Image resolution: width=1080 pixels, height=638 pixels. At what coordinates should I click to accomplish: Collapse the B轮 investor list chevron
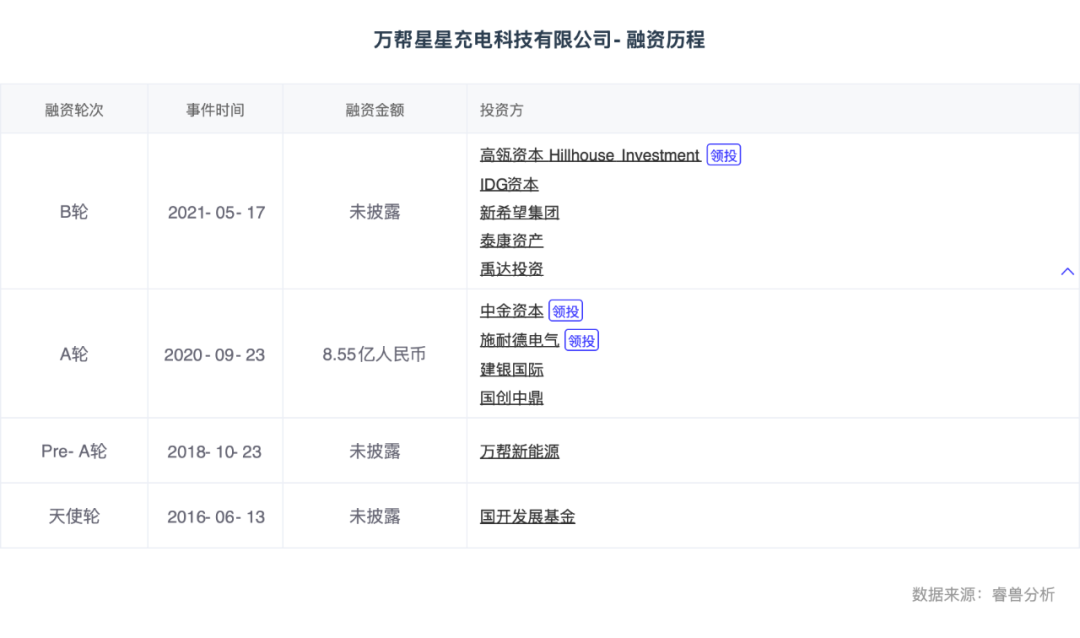[1067, 271]
